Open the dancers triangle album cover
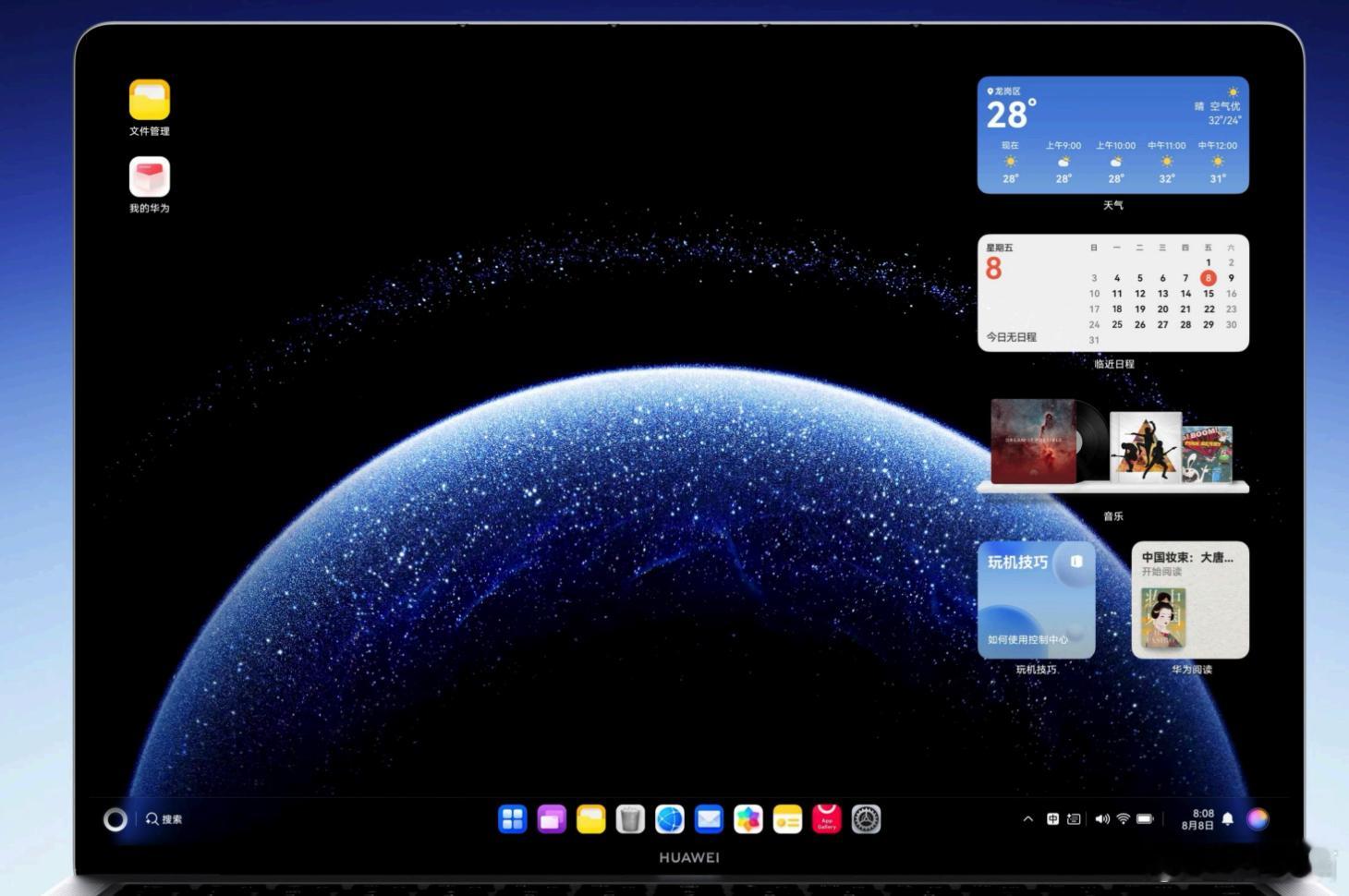1349x896 pixels. (x=1145, y=447)
